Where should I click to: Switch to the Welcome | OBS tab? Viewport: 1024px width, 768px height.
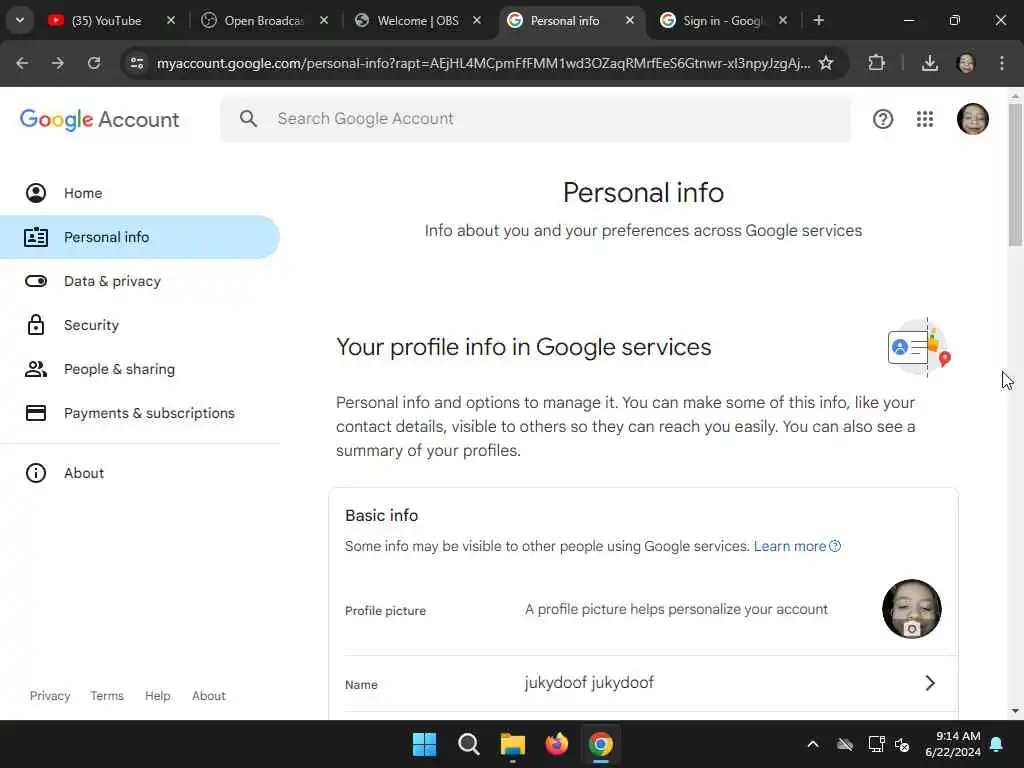coord(418,20)
